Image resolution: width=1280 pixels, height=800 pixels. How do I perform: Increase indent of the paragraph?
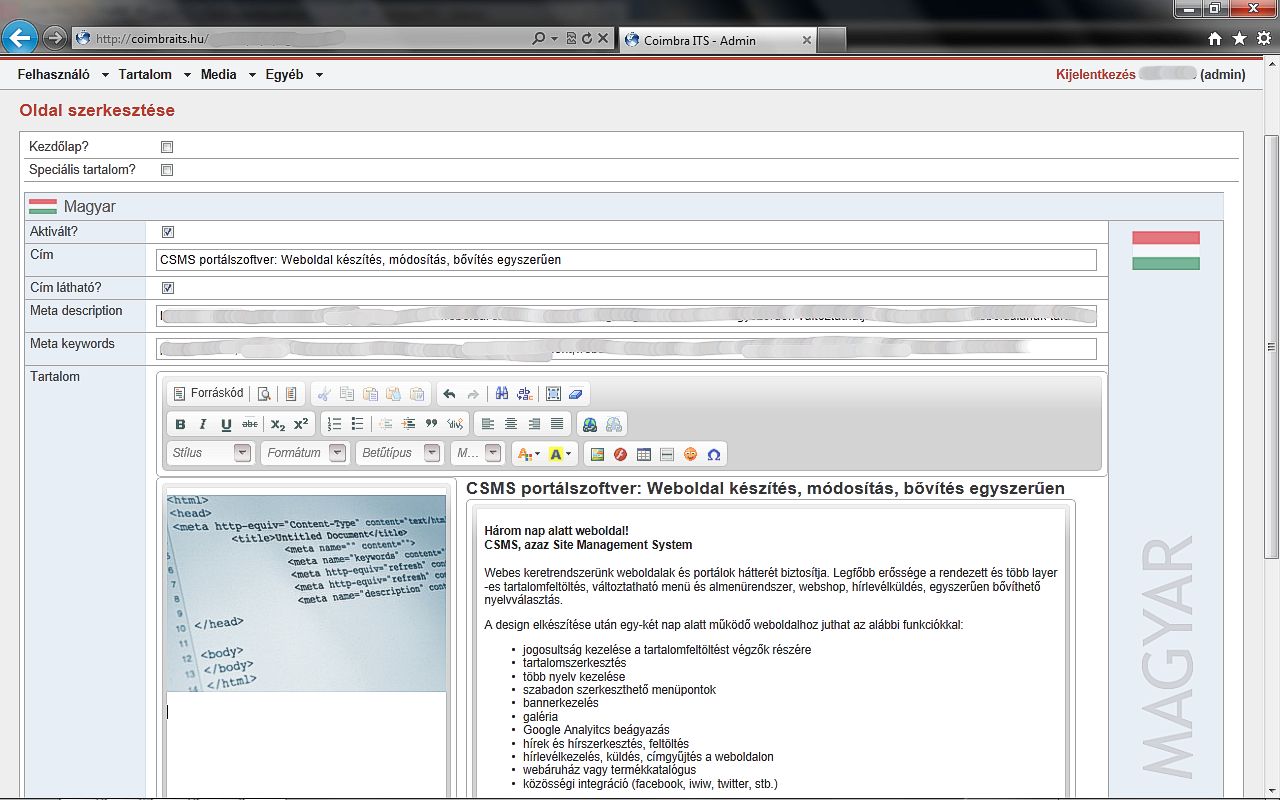(409, 424)
